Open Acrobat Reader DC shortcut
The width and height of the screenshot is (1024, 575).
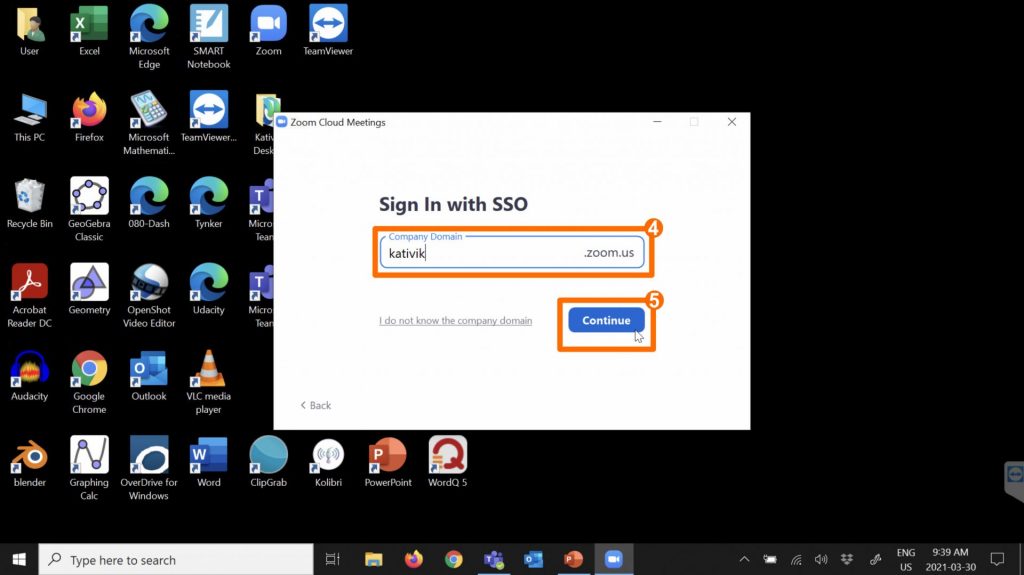point(29,288)
